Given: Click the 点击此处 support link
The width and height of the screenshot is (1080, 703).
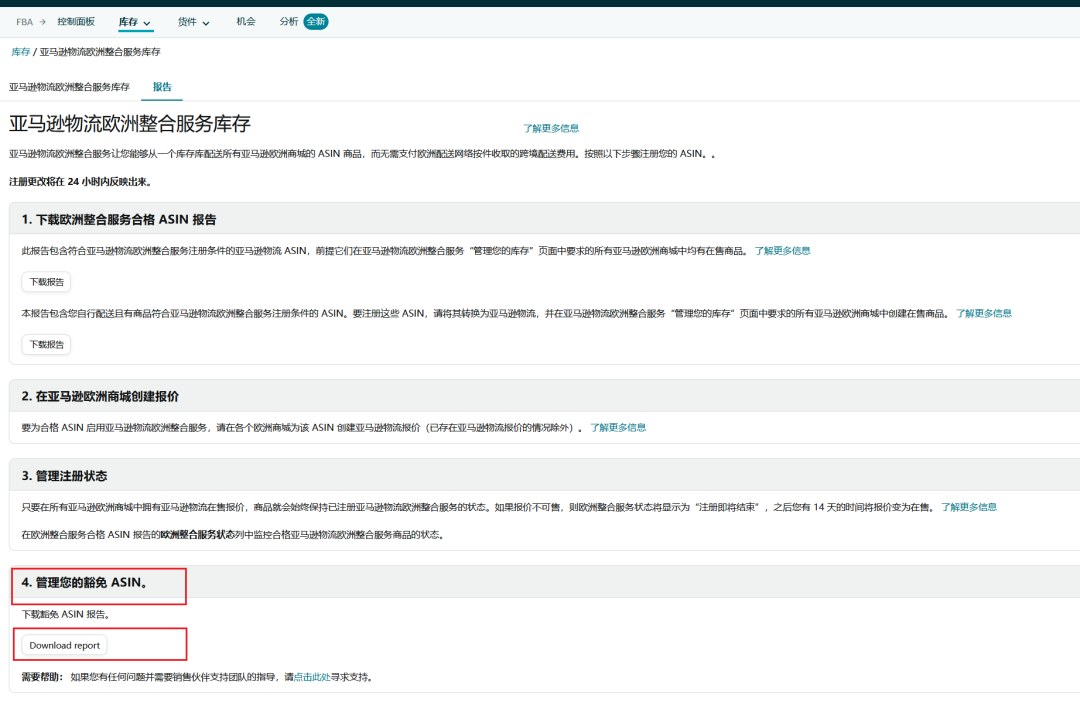Looking at the screenshot, I should pyautogui.click(x=312, y=677).
